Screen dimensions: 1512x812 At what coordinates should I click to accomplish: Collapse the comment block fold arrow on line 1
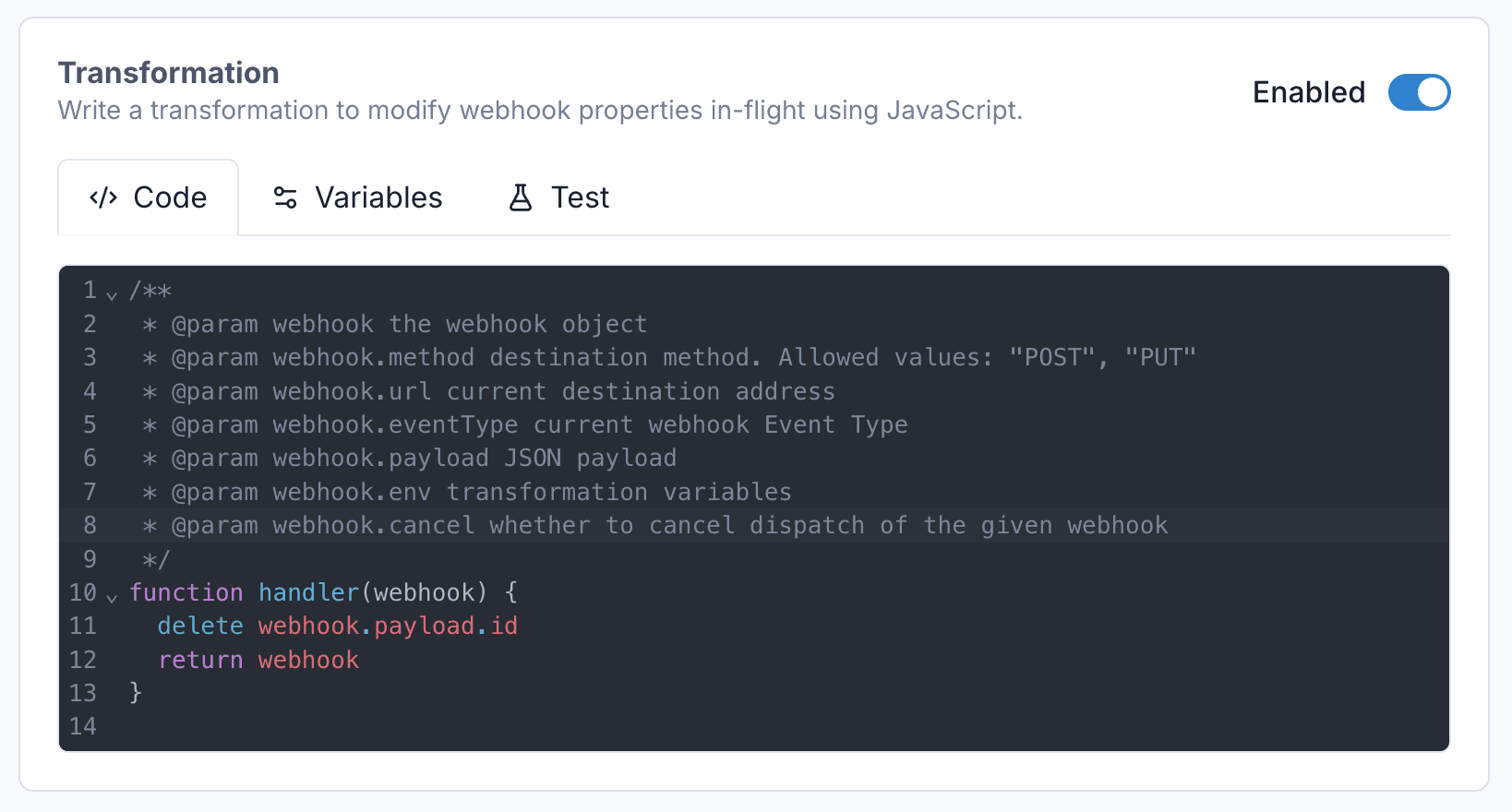(112, 295)
